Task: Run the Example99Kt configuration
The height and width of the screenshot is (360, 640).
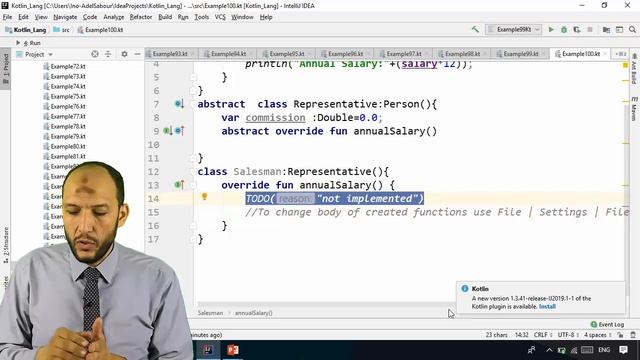Action: click(x=551, y=29)
